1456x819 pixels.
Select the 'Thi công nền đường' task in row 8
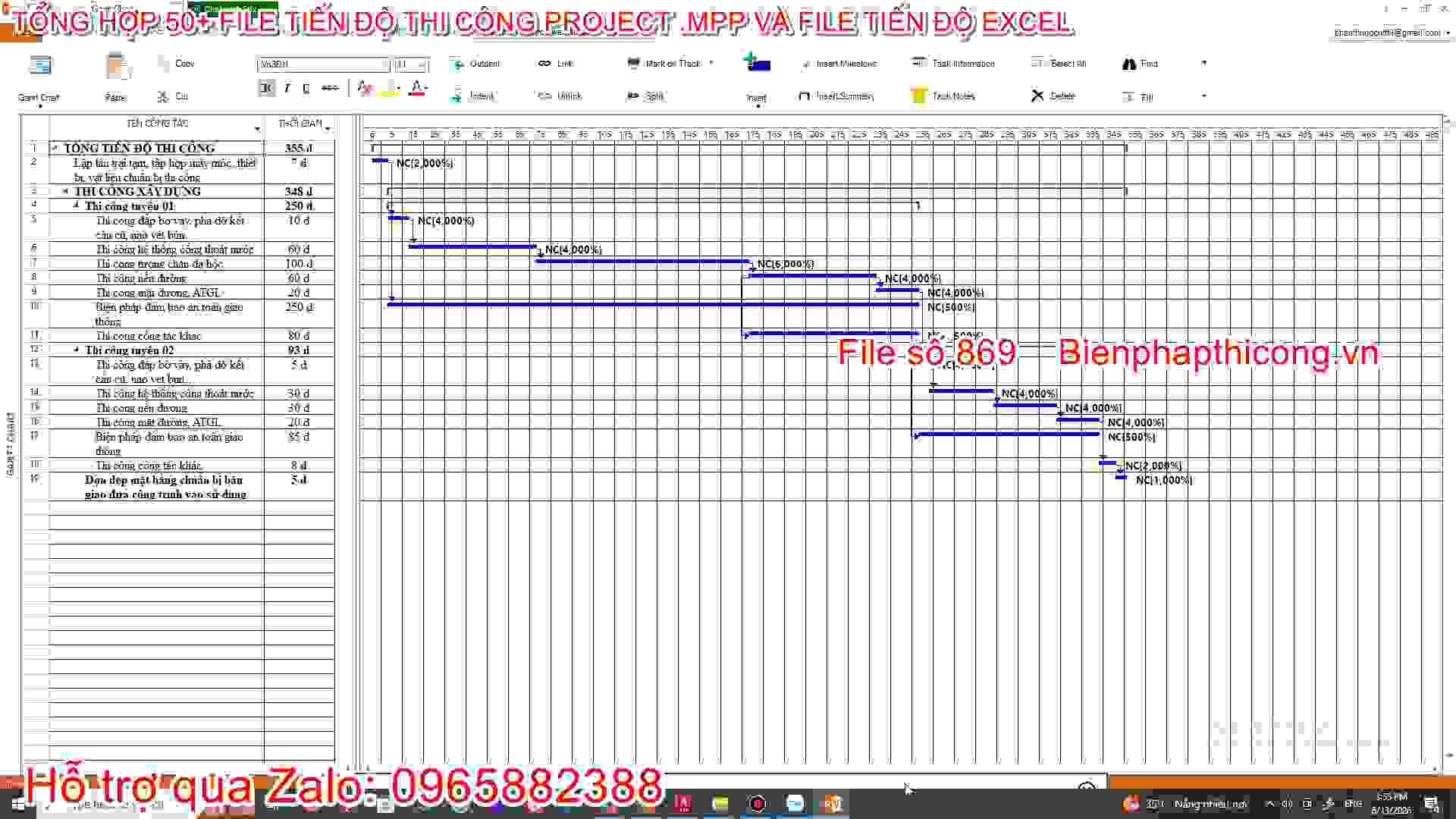141,278
